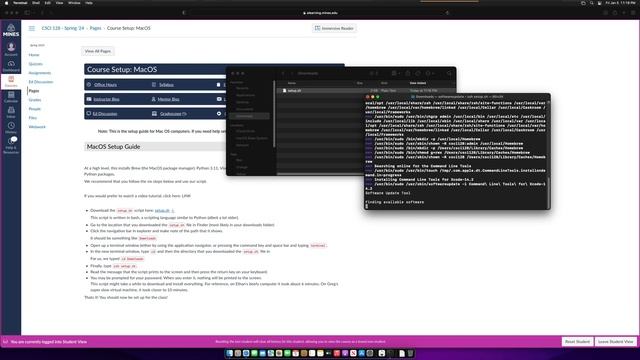Click inside the Terminal window output
640x360 pixels.
457,154
